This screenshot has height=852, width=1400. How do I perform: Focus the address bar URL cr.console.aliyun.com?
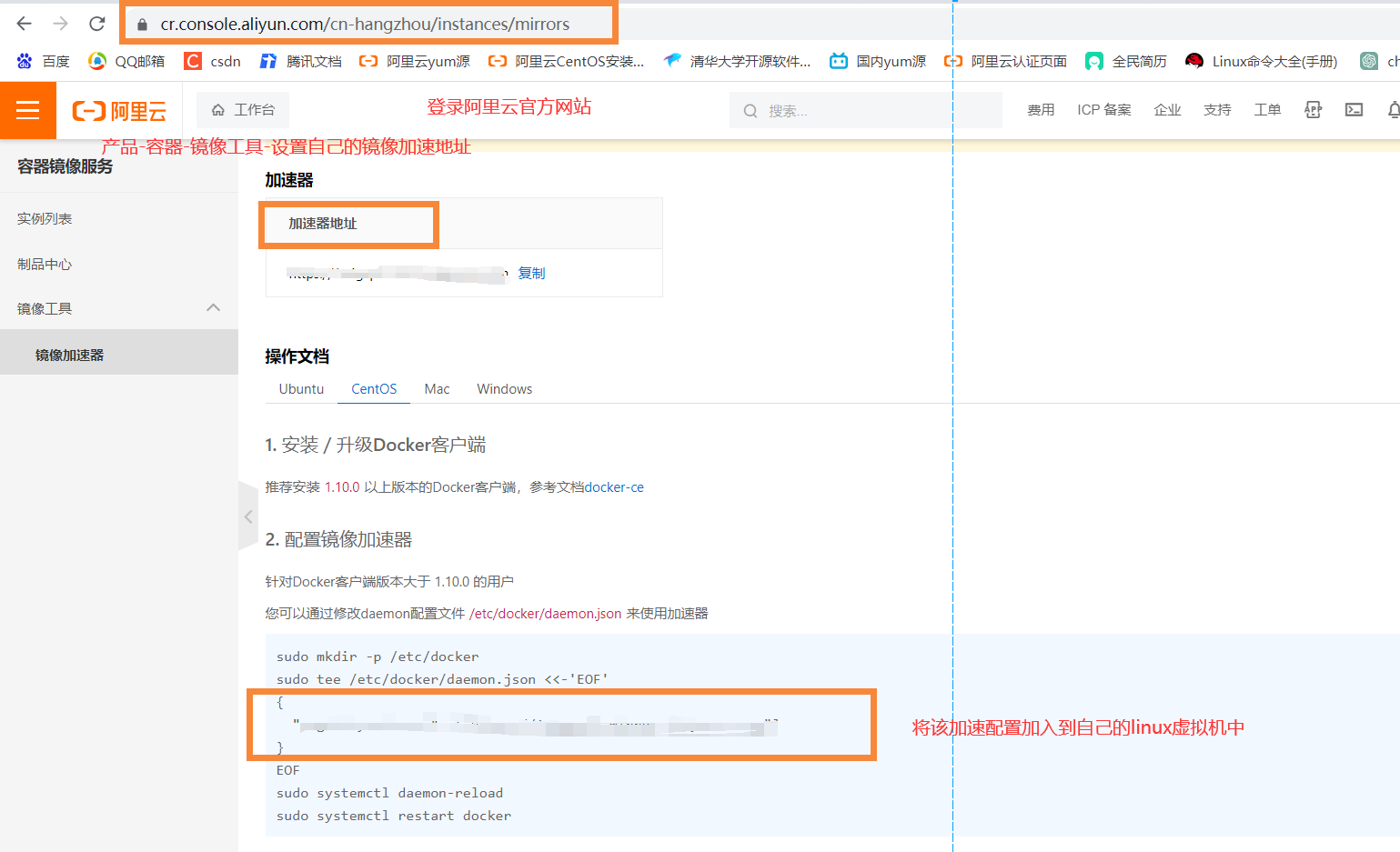pos(365,25)
